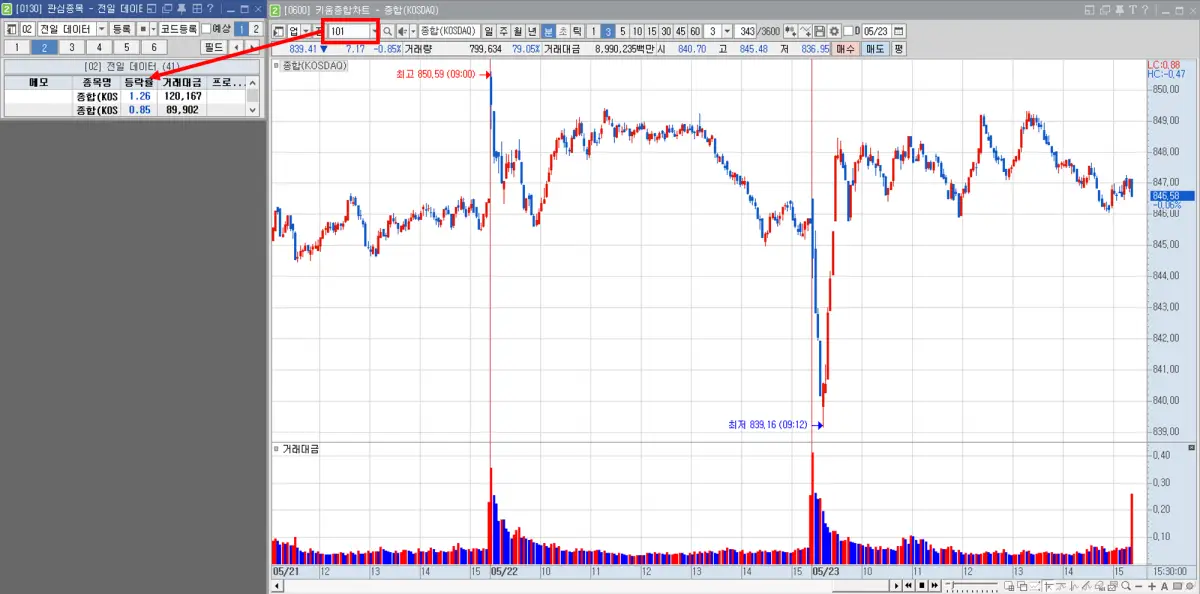The width and height of the screenshot is (1200, 594).
Task: Click the candlestick chart-type icon left of save icon
Action: click(x=790, y=31)
